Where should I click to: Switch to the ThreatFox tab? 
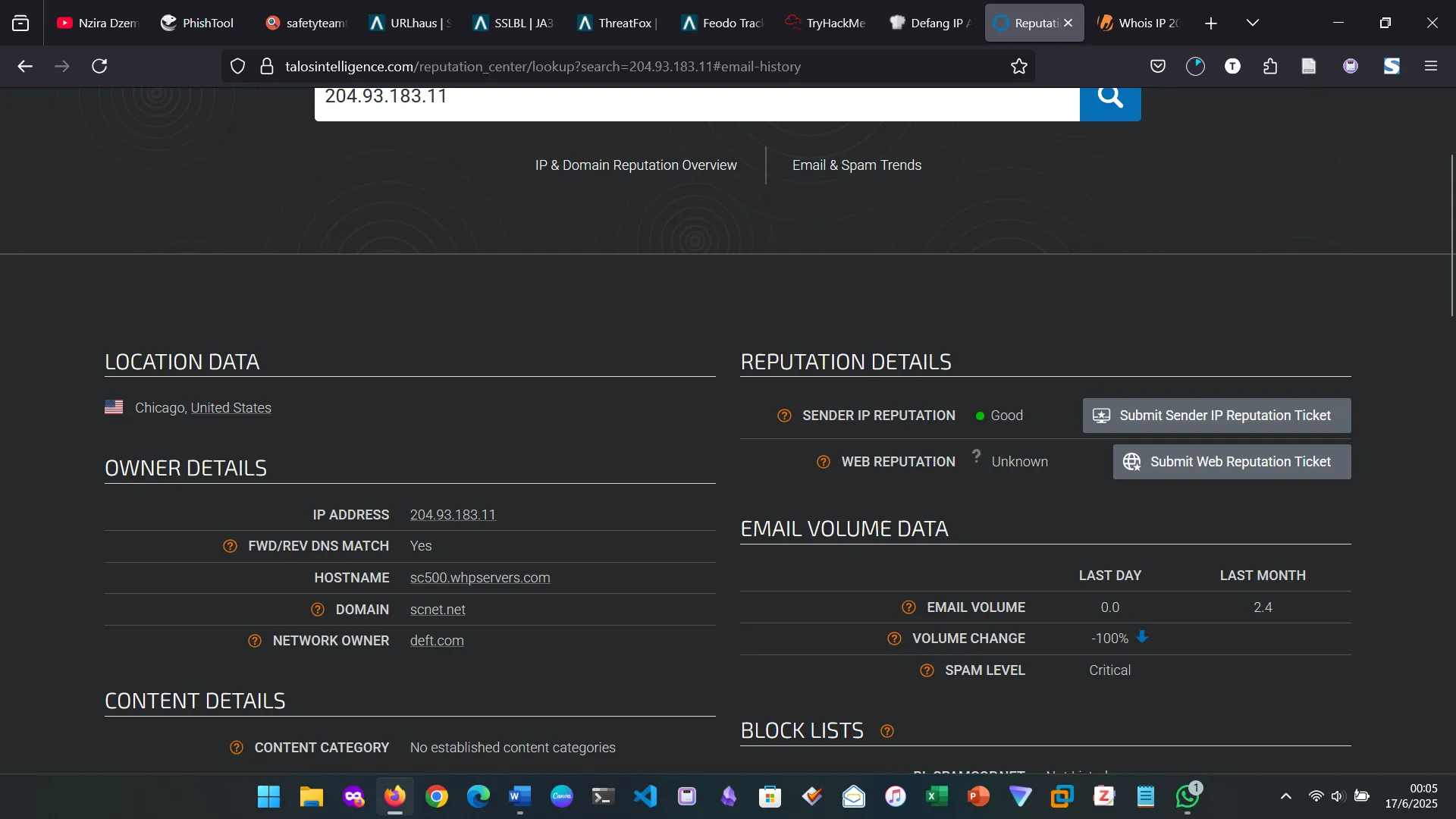coord(617,23)
